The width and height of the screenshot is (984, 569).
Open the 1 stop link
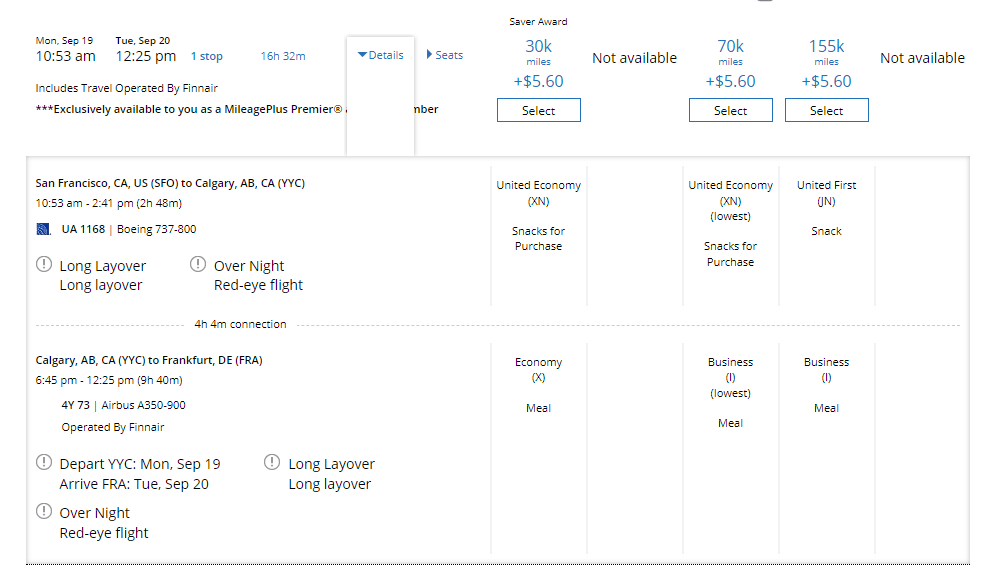pos(207,56)
